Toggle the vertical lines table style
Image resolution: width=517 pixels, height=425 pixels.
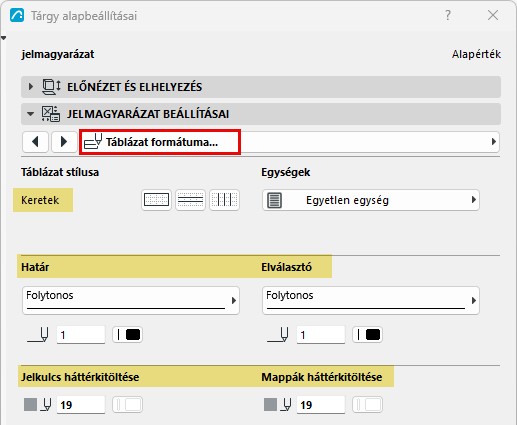[224, 200]
